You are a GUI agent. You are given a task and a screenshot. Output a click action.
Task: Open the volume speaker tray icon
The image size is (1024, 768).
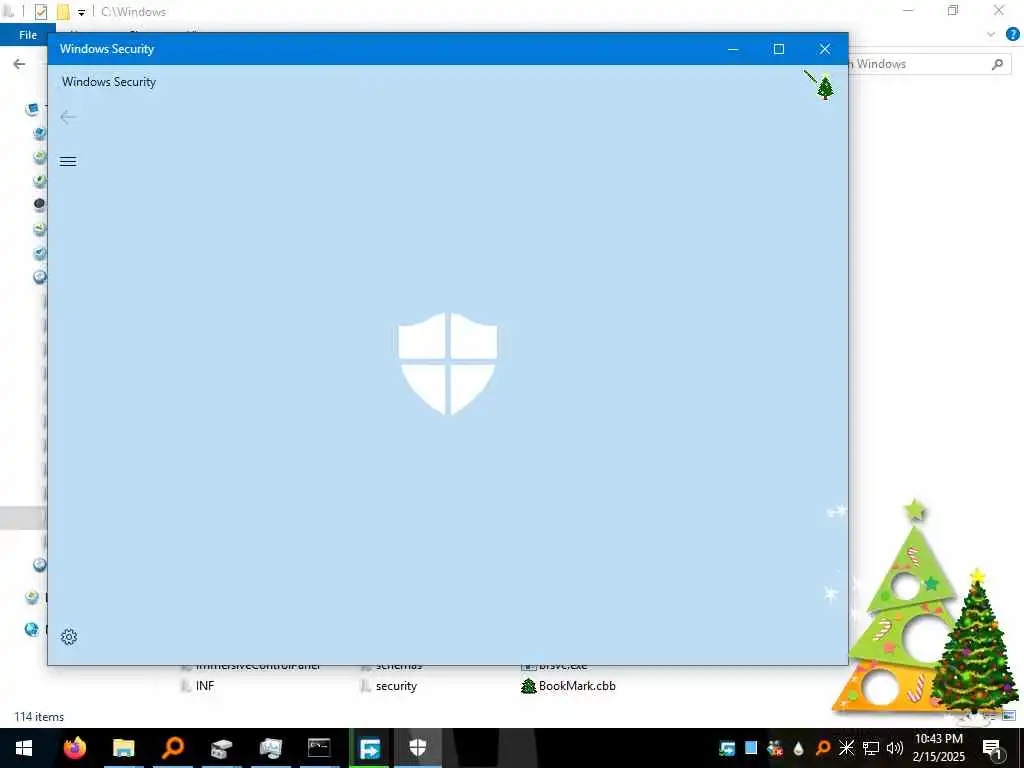tap(895, 748)
